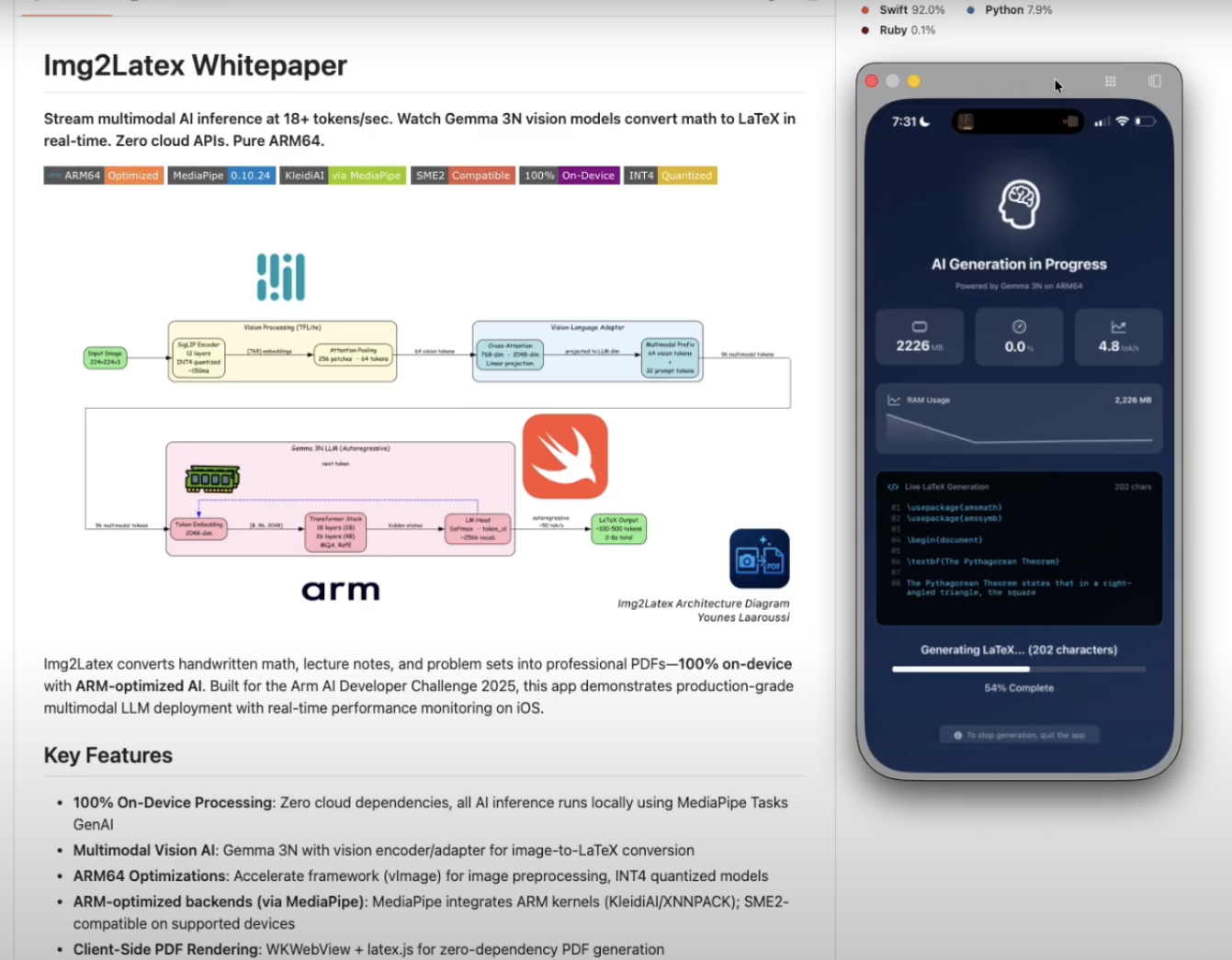Tap the Wi-Fi icon in the simulator status bar
The height and width of the screenshot is (960, 1232).
pos(1122,121)
